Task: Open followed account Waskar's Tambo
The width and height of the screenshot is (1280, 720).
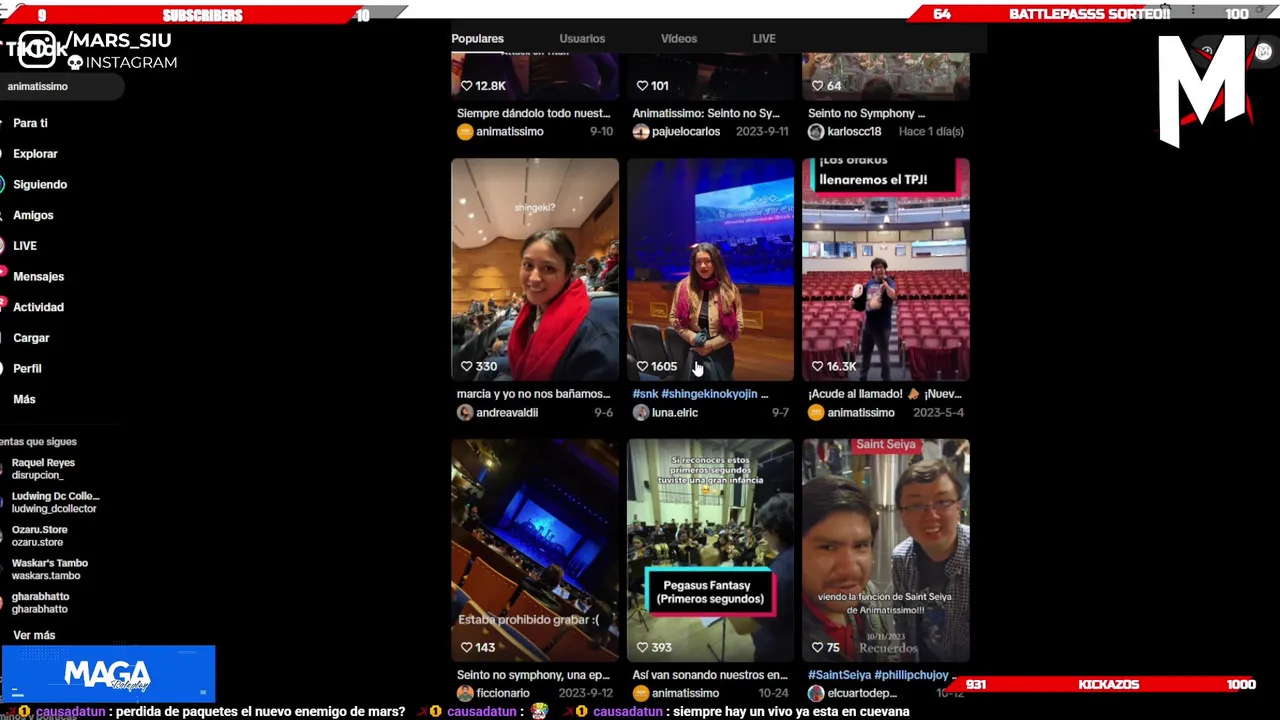Action: pos(50,569)
